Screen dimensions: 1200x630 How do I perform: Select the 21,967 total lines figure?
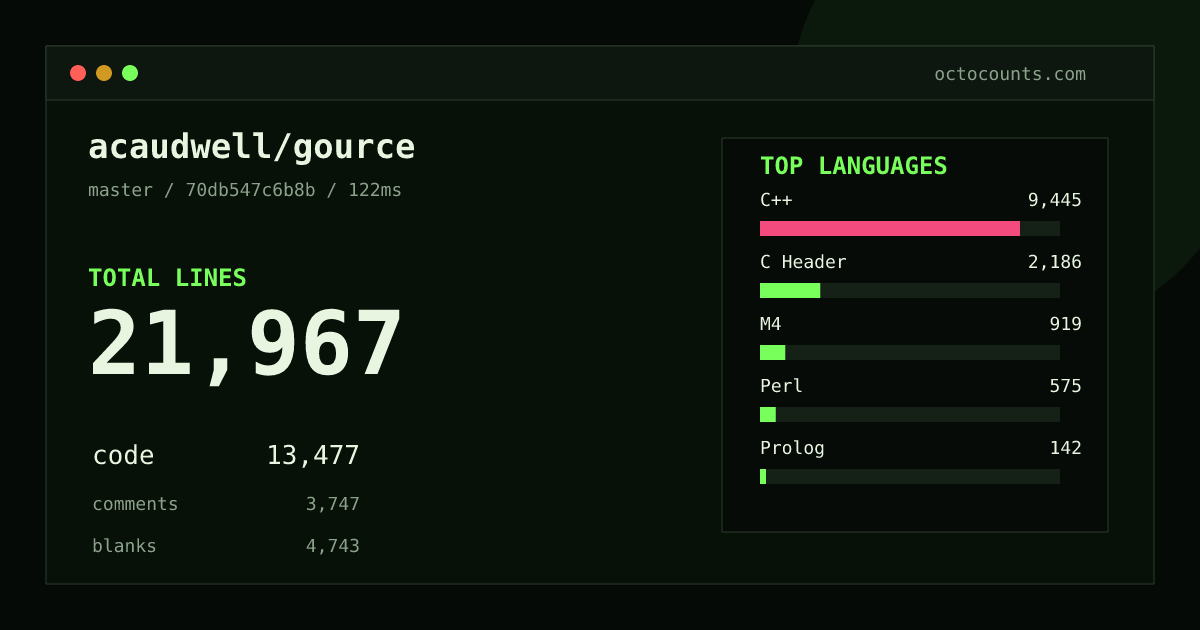coord(245,344)
